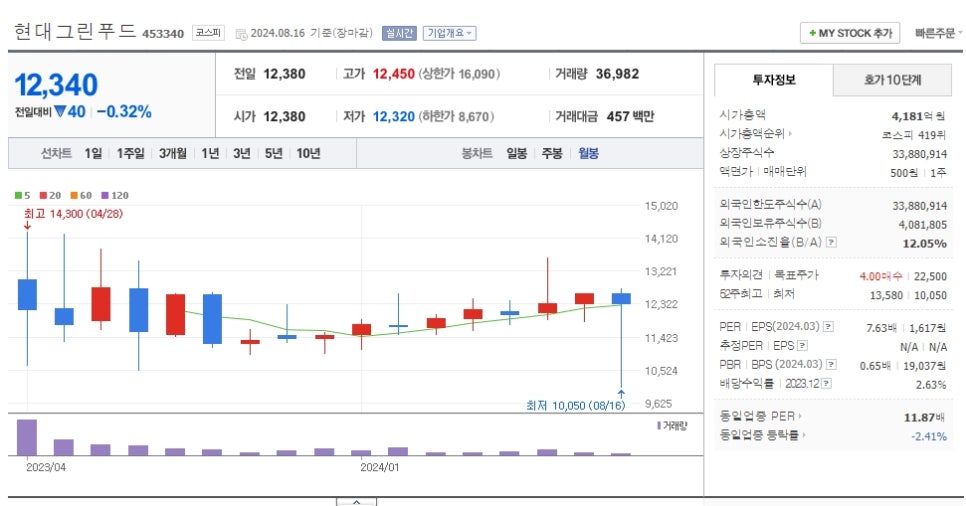Show the 일봉 daily candle chart
The image size is (966, 506).
tap(516, 153)
